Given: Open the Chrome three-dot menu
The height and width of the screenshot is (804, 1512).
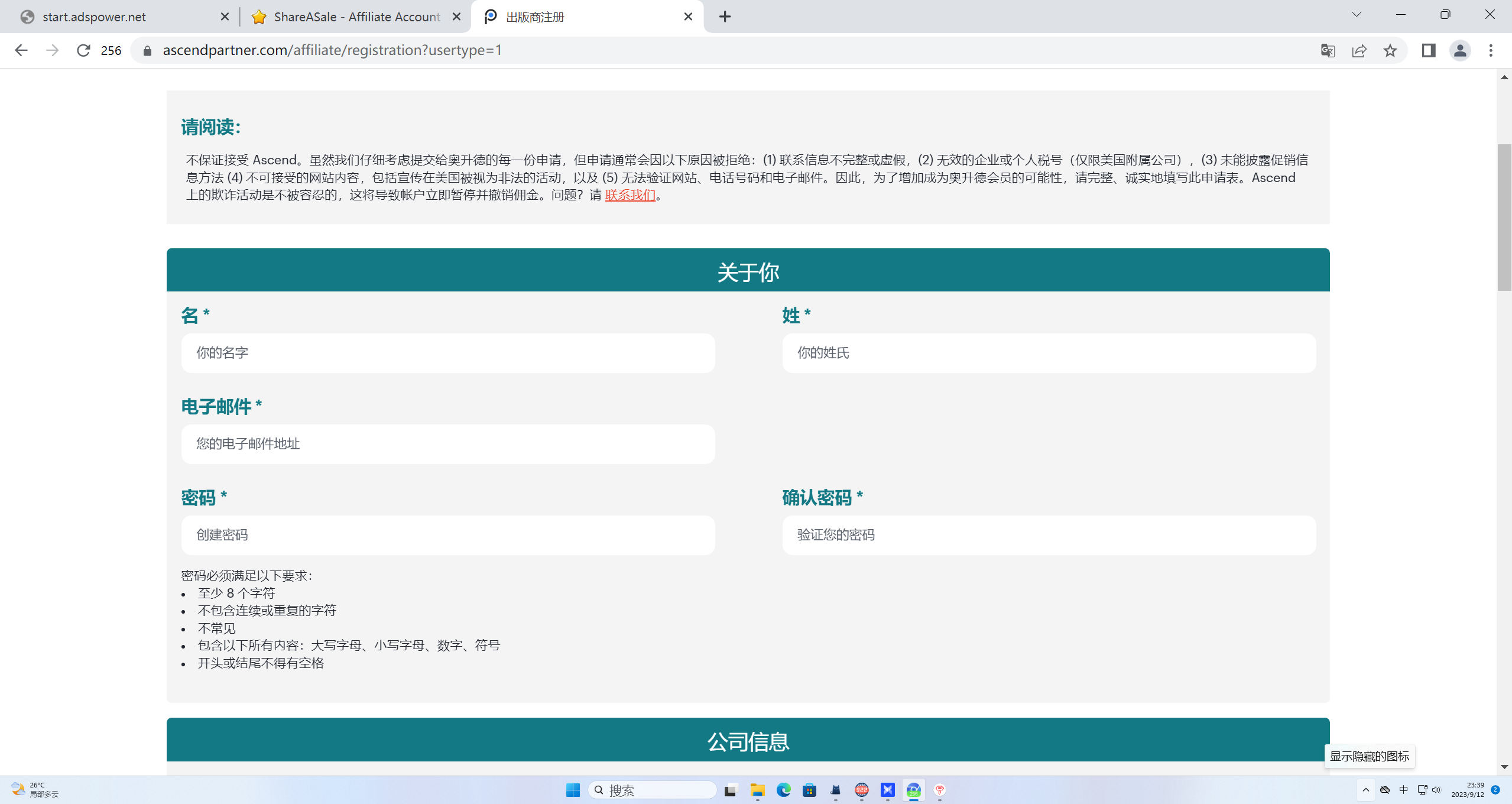Looking at the screenshot, I should click(x=1491, y=50).
